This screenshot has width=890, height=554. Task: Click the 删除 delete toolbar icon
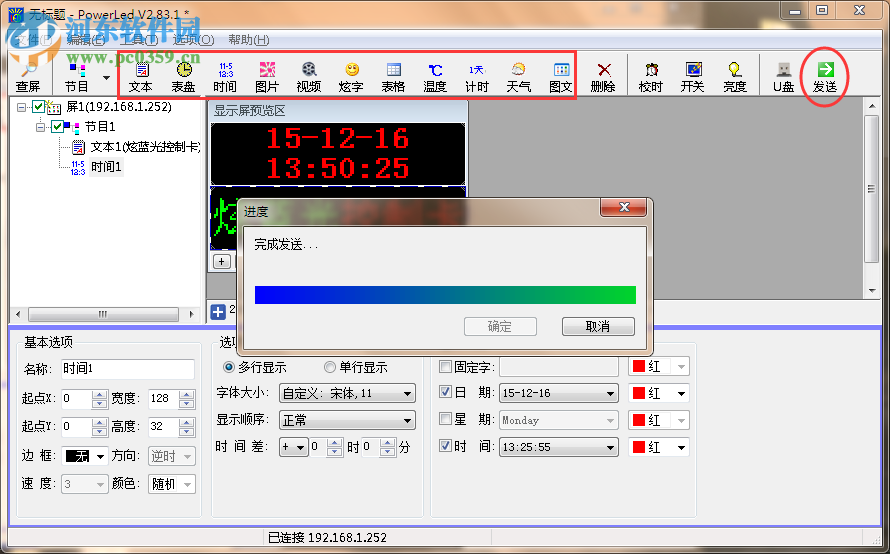(603, 77)
